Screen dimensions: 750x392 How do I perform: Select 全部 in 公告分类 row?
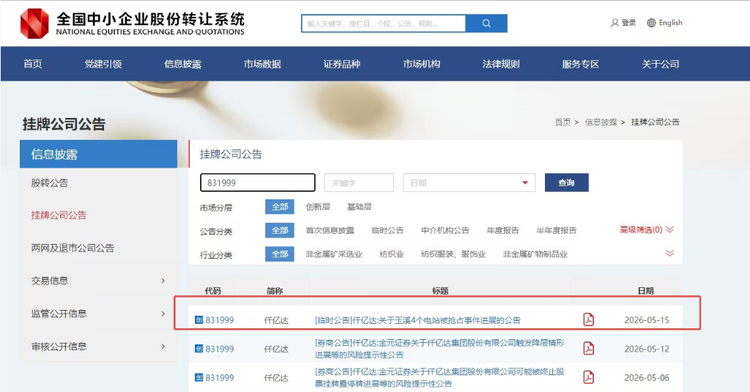click(280, 230)
